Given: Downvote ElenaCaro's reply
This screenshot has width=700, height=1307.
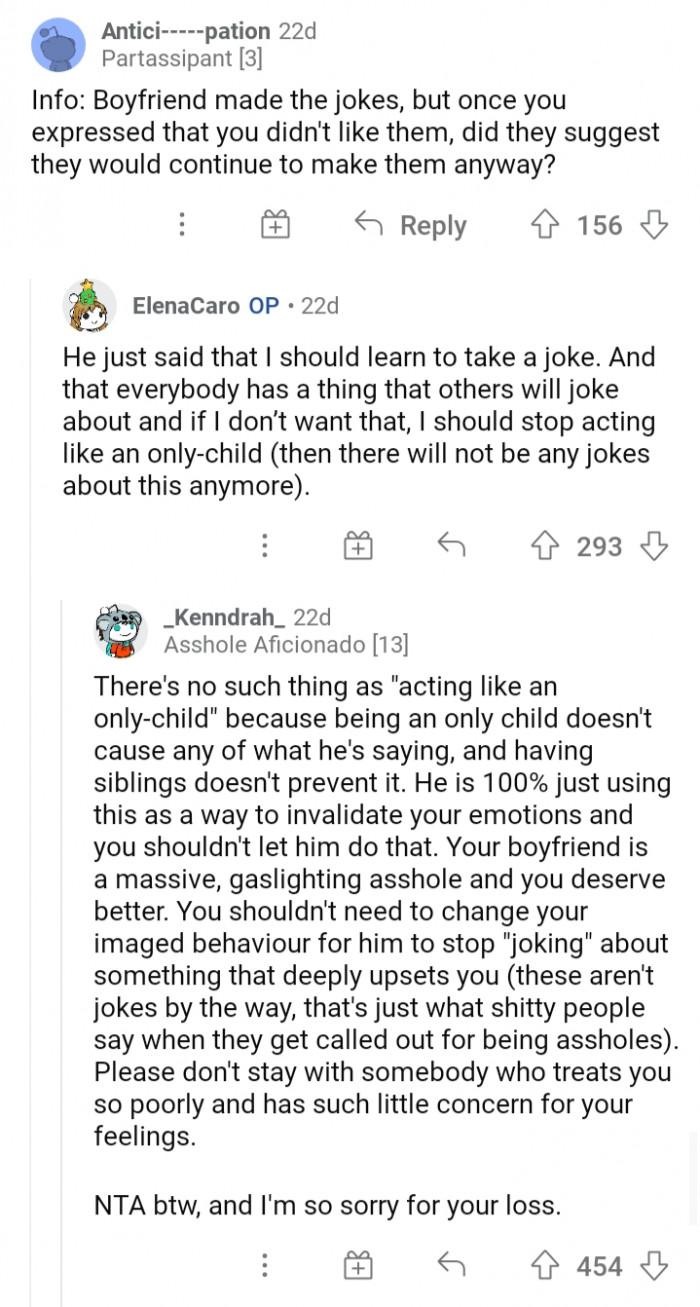Looking at the screenshot, I should 653,546.
